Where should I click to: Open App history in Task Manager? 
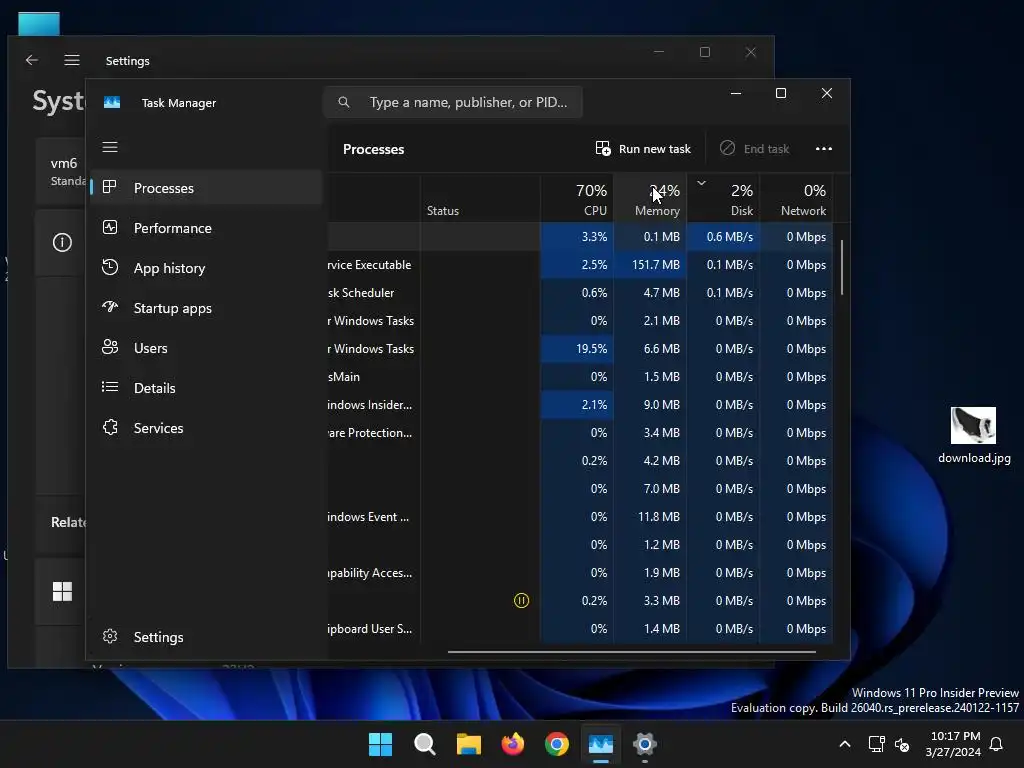pos(206,268)
